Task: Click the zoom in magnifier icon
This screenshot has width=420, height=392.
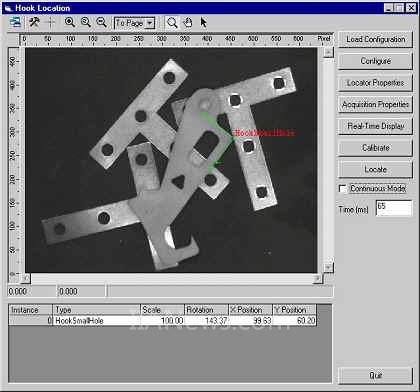Action: tap(70, 22)
